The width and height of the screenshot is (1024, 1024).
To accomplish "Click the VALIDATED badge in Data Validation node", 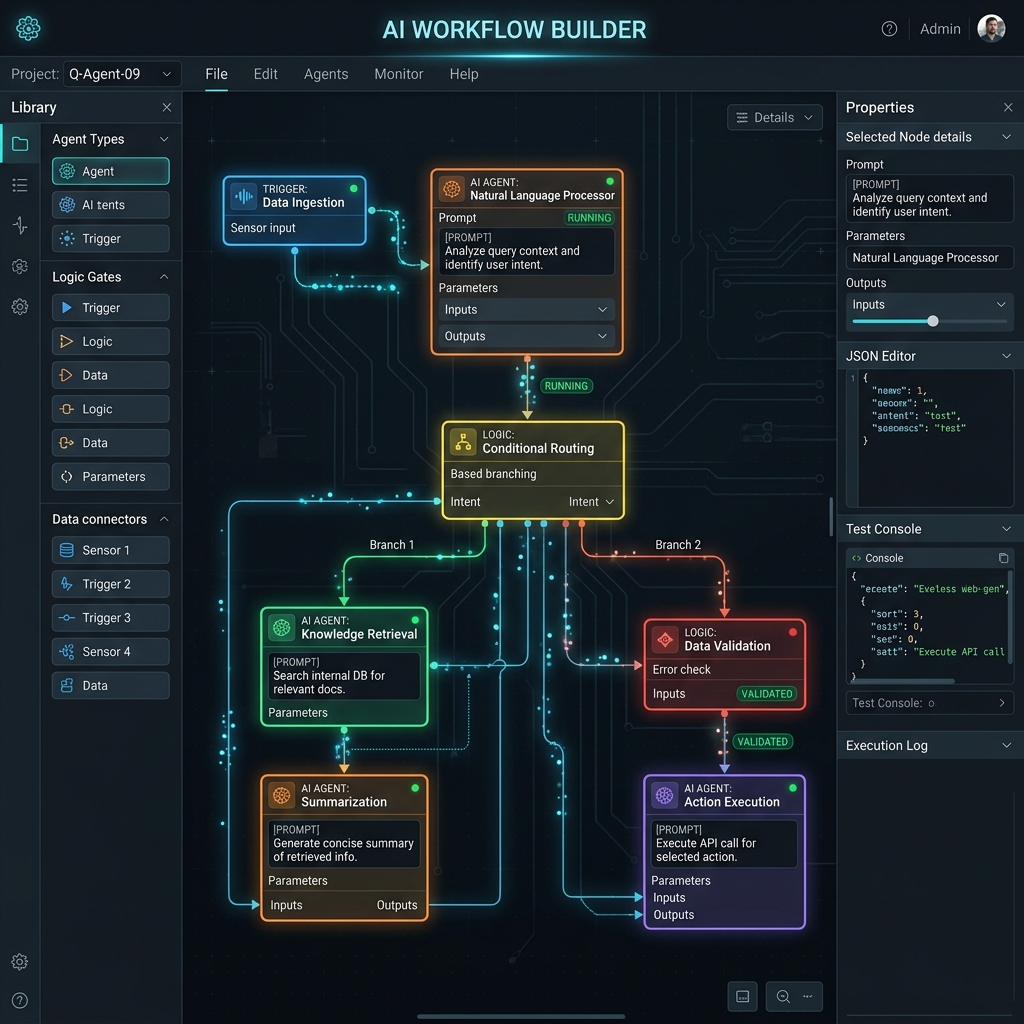I will pyautogui.click(x=767, y=694).
